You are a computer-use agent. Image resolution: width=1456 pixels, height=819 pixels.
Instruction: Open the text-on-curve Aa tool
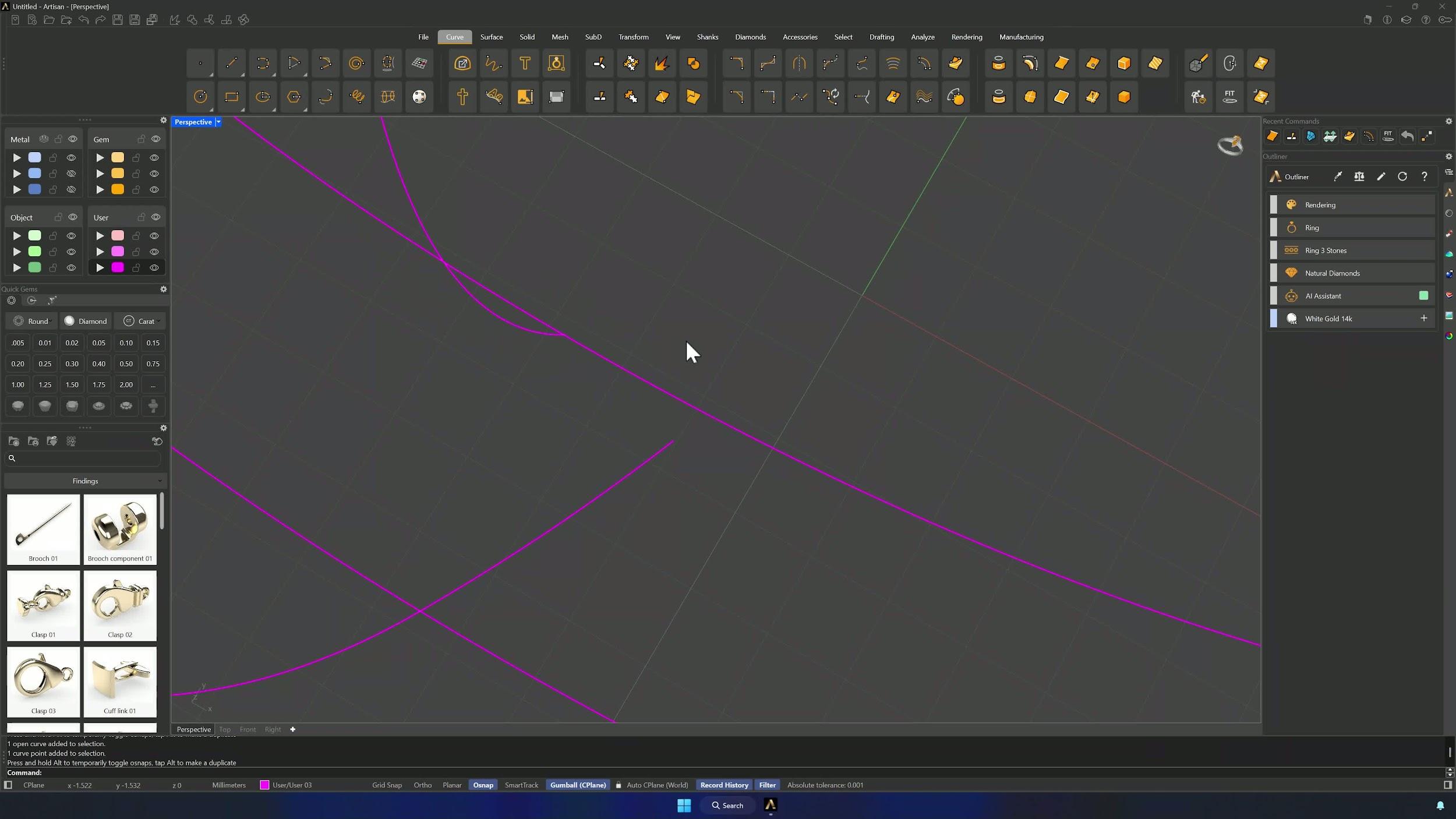tap(494, 97)
